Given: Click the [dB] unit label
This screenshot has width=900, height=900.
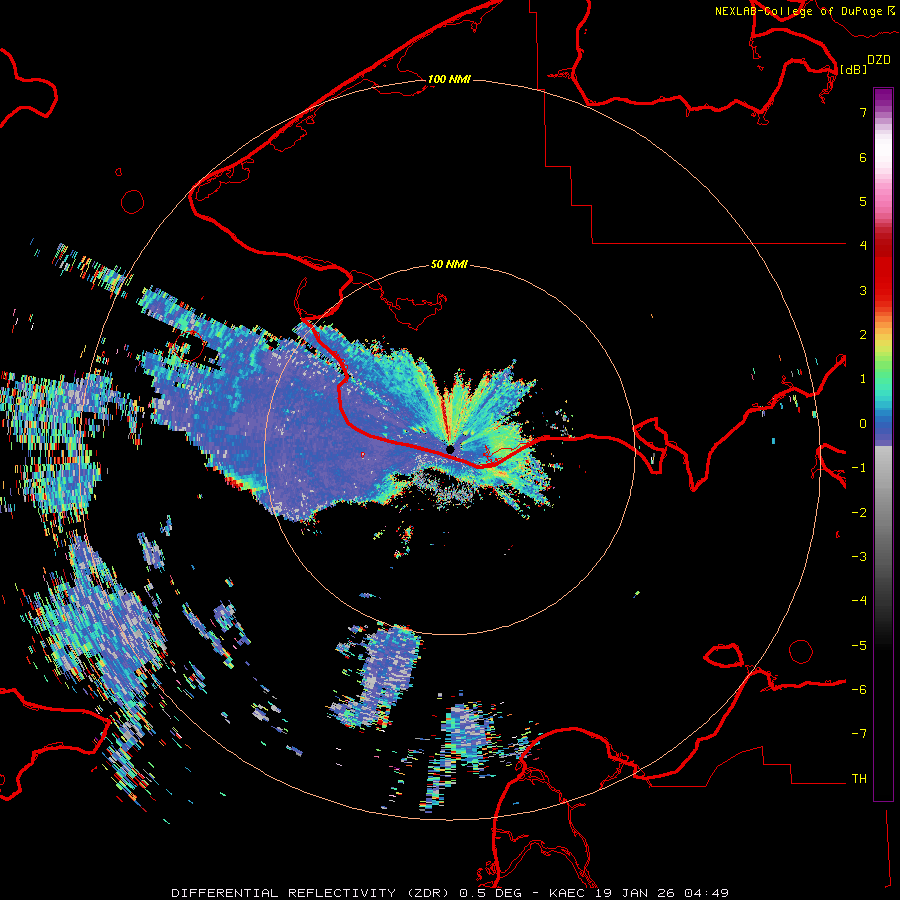Looking at the screenshot, I should 853,69.
